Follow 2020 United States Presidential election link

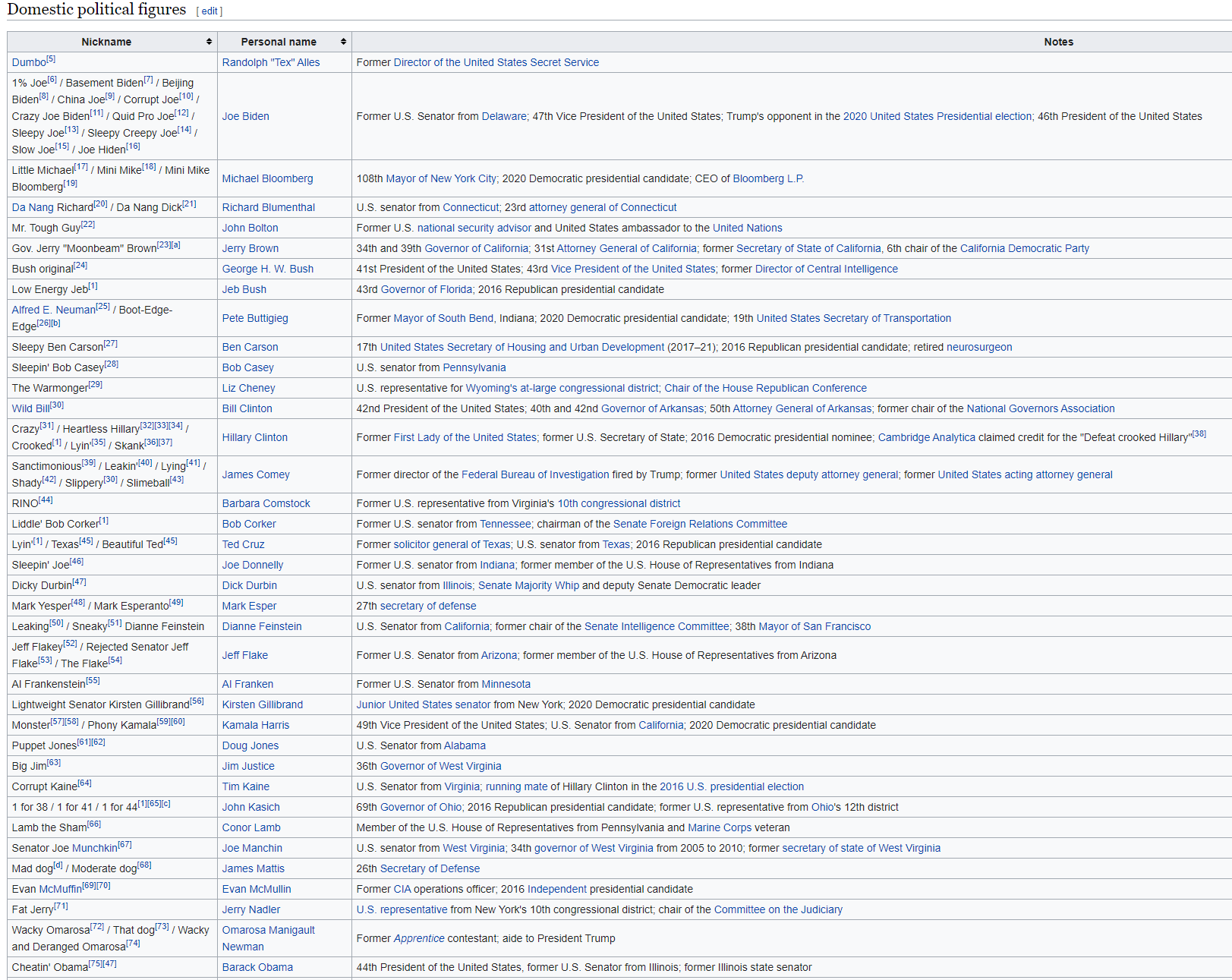pos(937,116)
